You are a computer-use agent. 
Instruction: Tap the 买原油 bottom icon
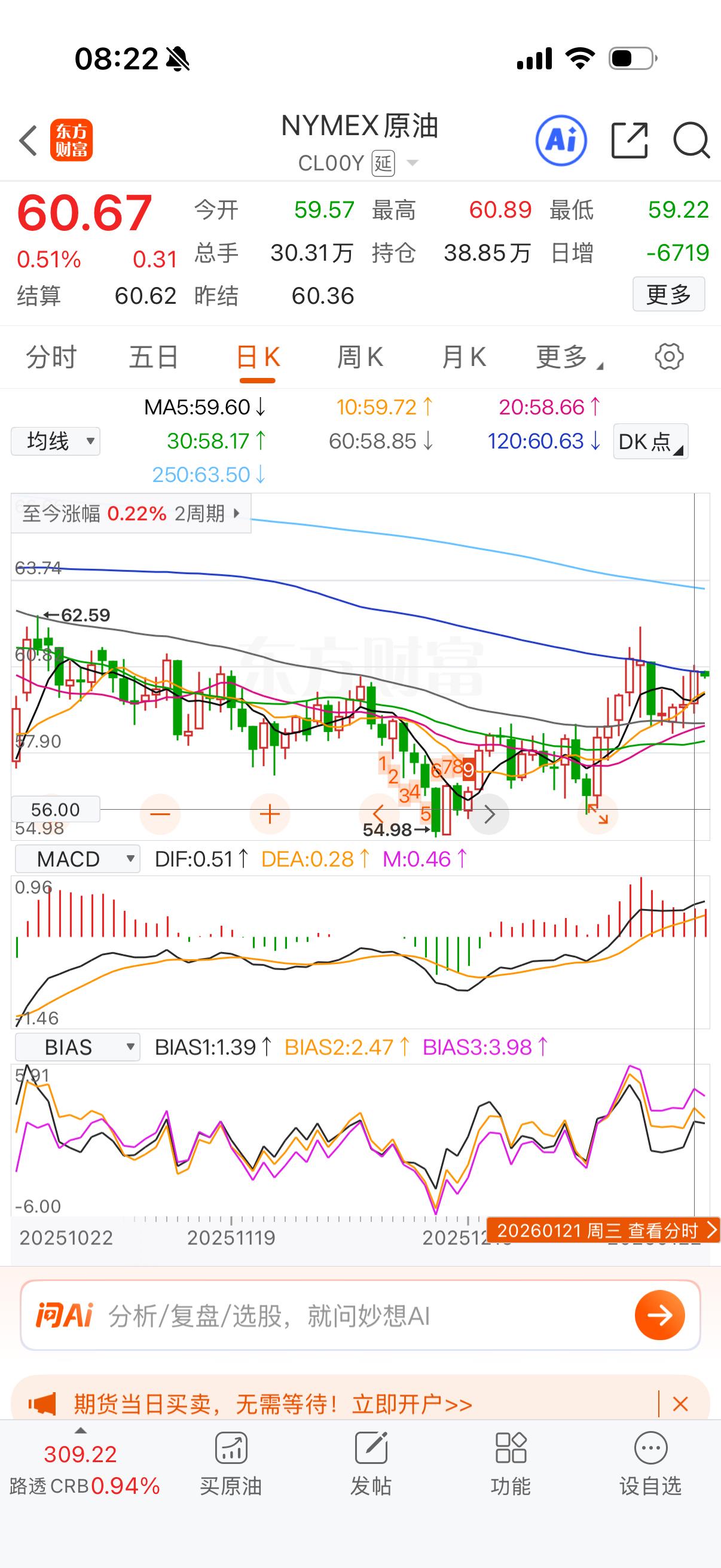coord(231,1447)
